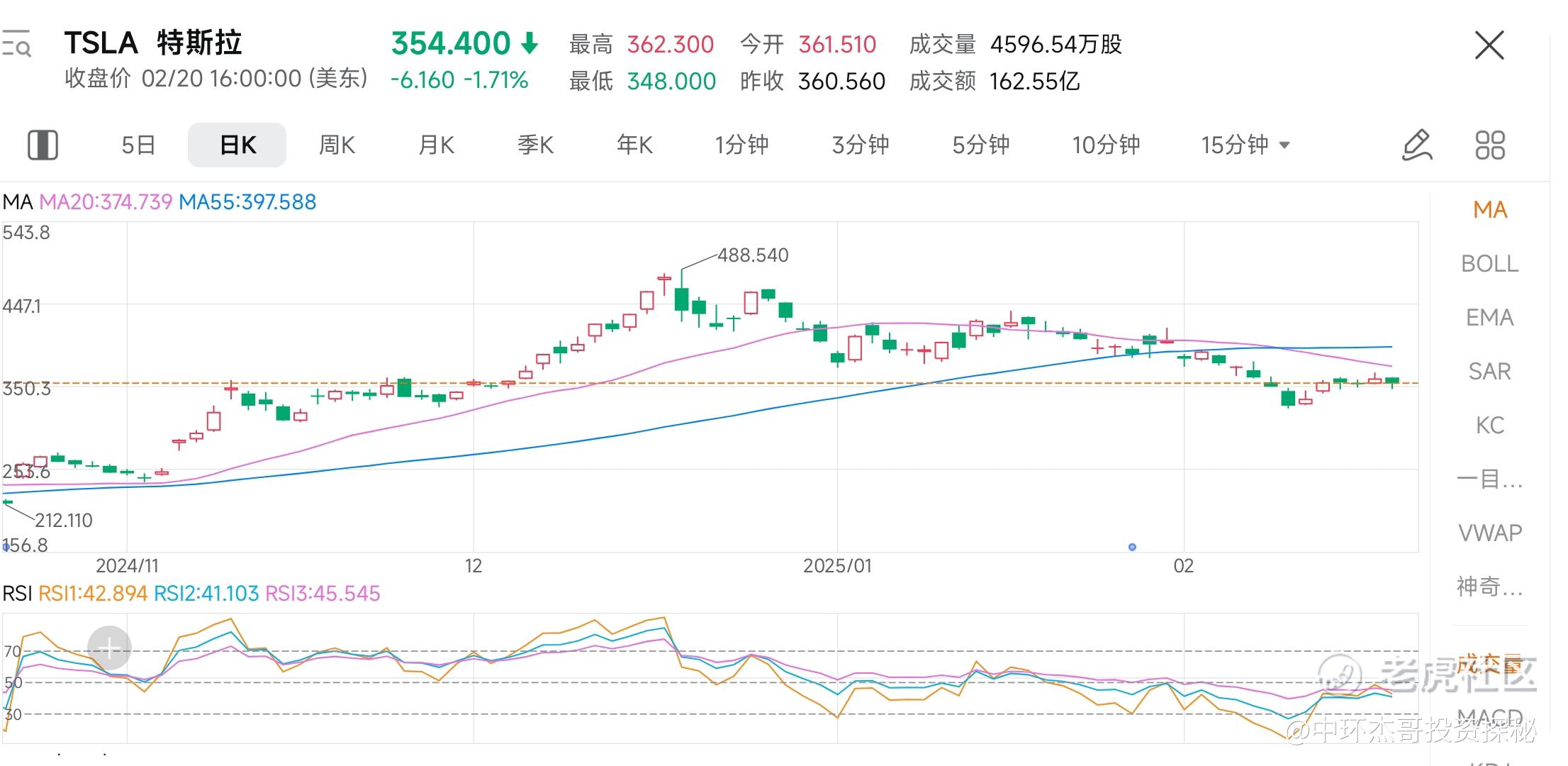Click the 2025/01 date axis label

[x=838, y=566]
